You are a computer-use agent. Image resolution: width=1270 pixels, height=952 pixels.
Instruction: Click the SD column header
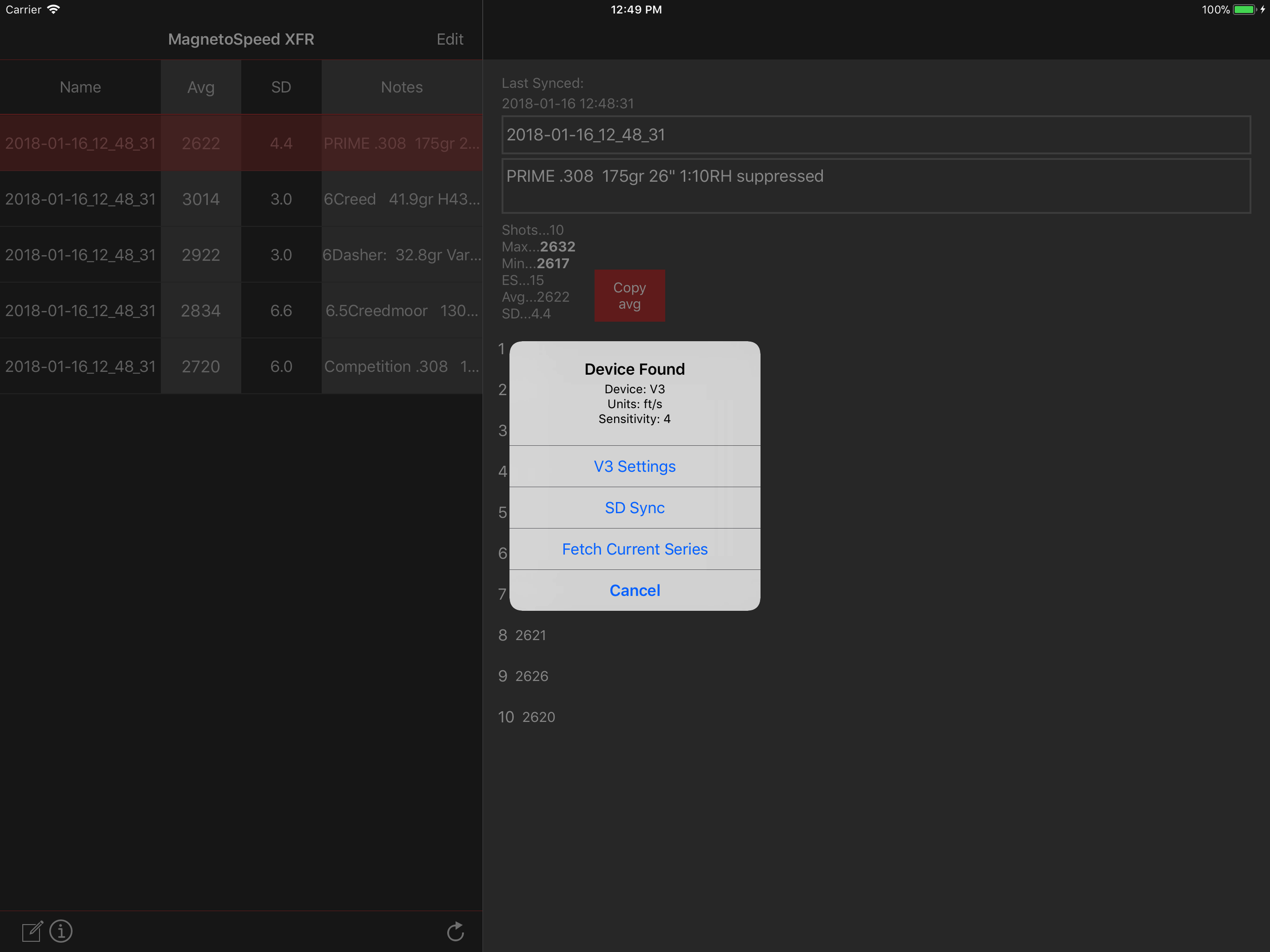tap(281, 87)
